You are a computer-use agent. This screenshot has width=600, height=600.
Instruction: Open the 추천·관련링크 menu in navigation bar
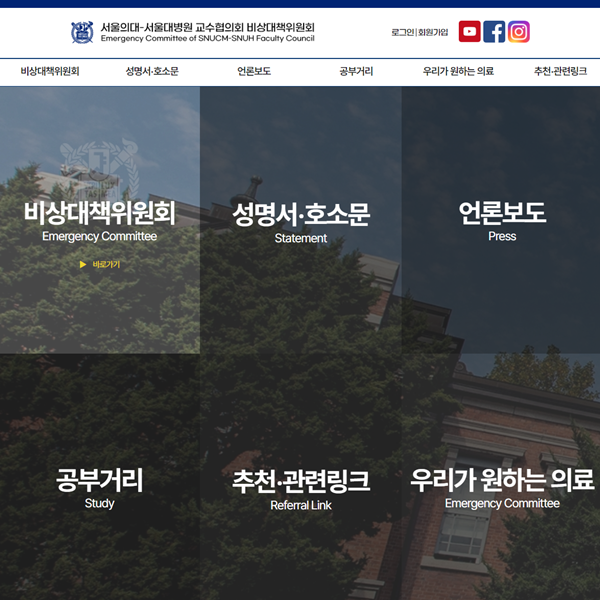pyautogui.click(x=560, y=71)
